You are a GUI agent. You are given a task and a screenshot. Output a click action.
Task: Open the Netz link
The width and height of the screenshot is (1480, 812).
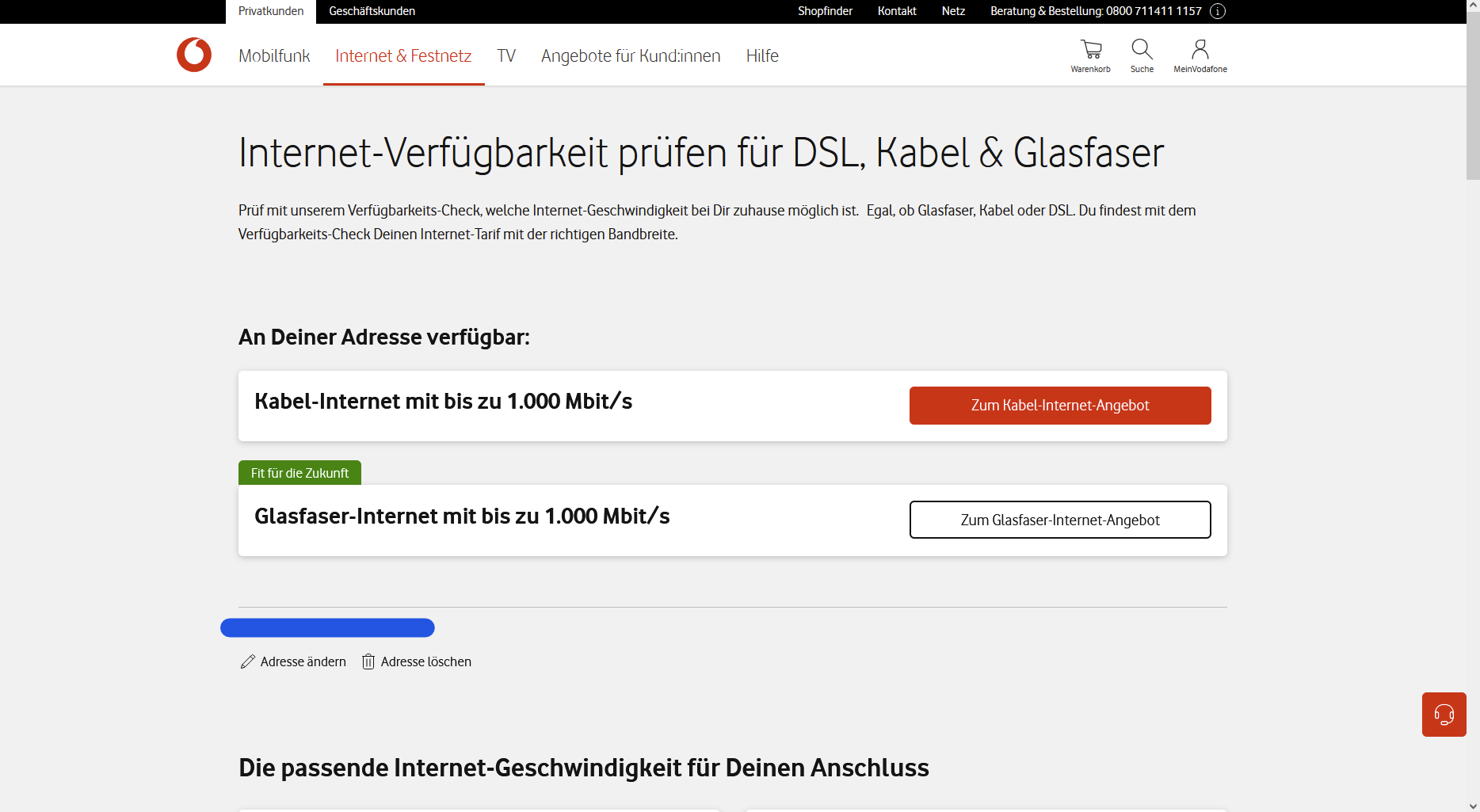(953, 11)
